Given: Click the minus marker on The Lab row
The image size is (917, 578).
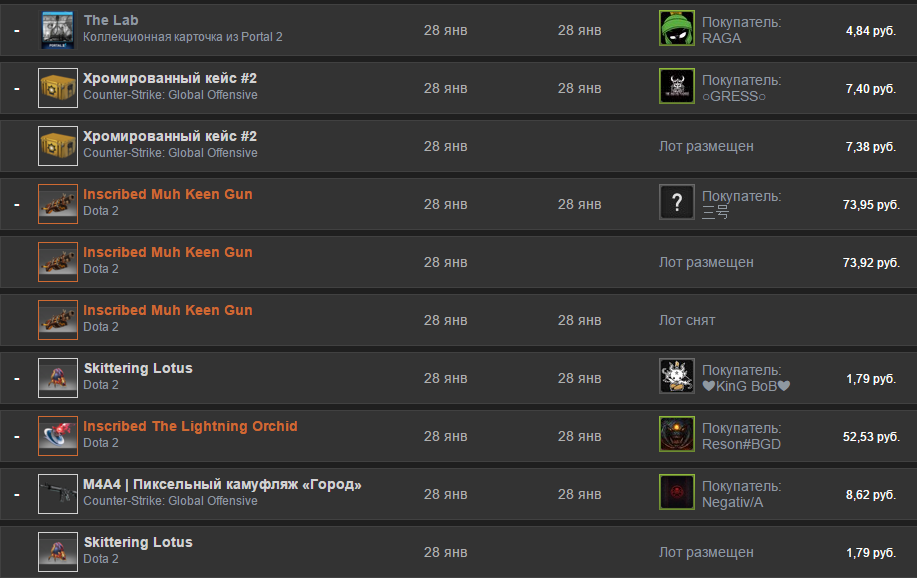Looking at the screenshot, I should point(17,30).
